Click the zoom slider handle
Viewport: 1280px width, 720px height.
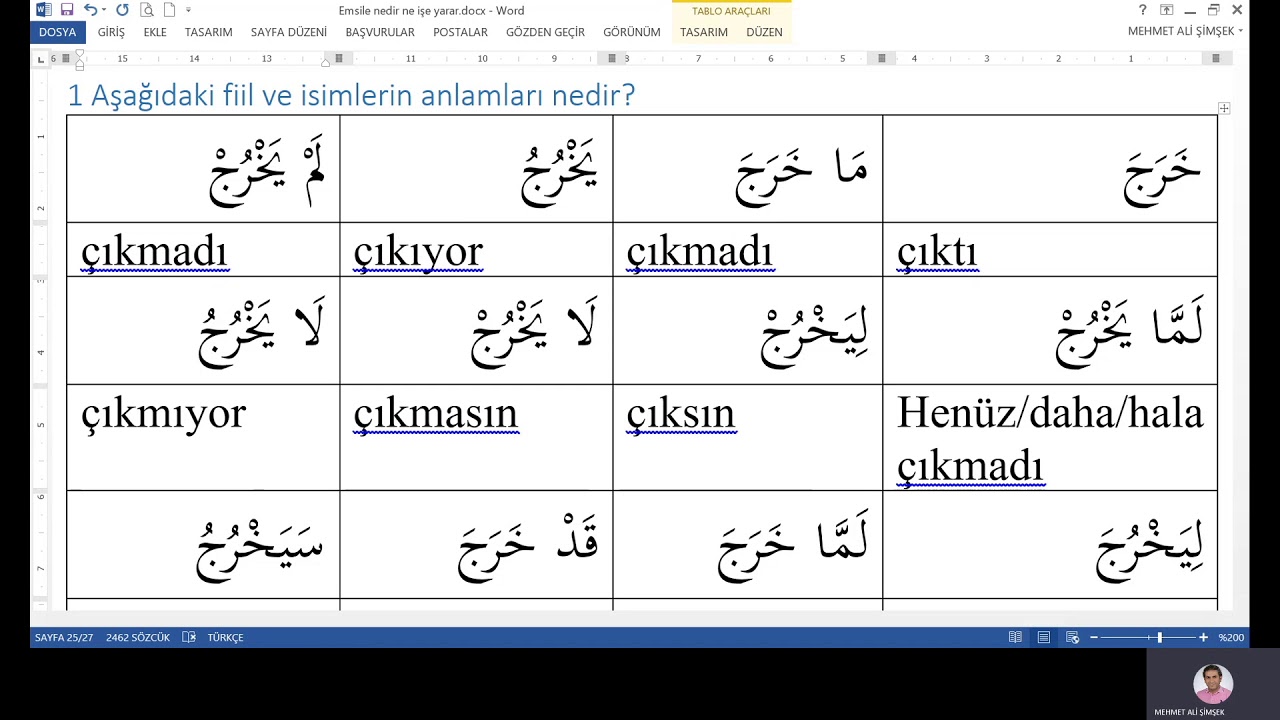[x=1160, y=637]
